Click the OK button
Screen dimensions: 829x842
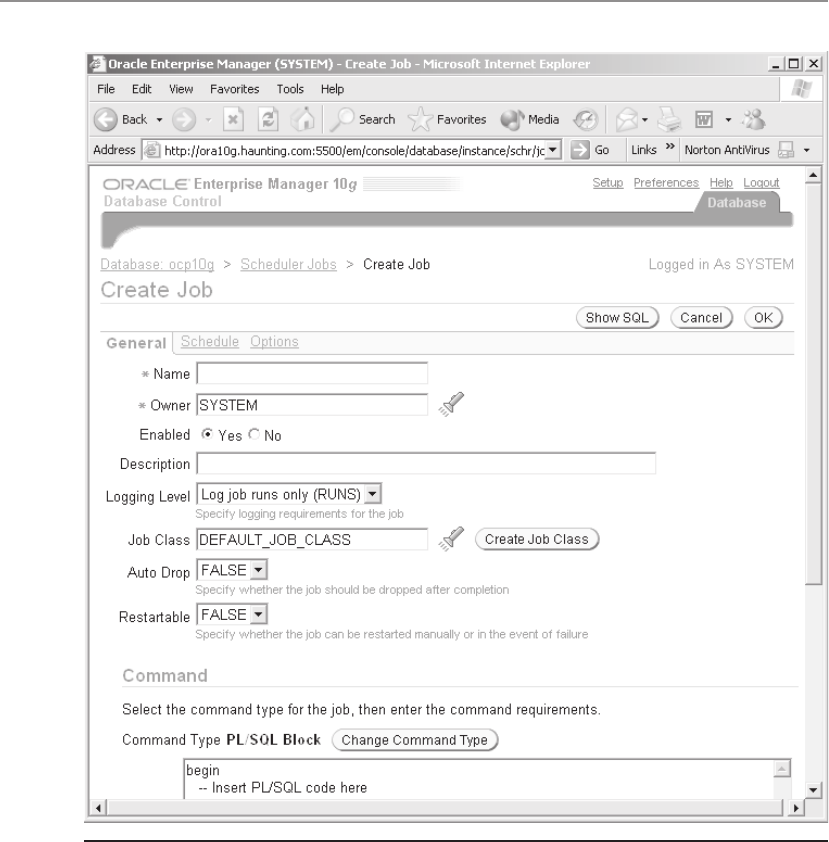763,318
